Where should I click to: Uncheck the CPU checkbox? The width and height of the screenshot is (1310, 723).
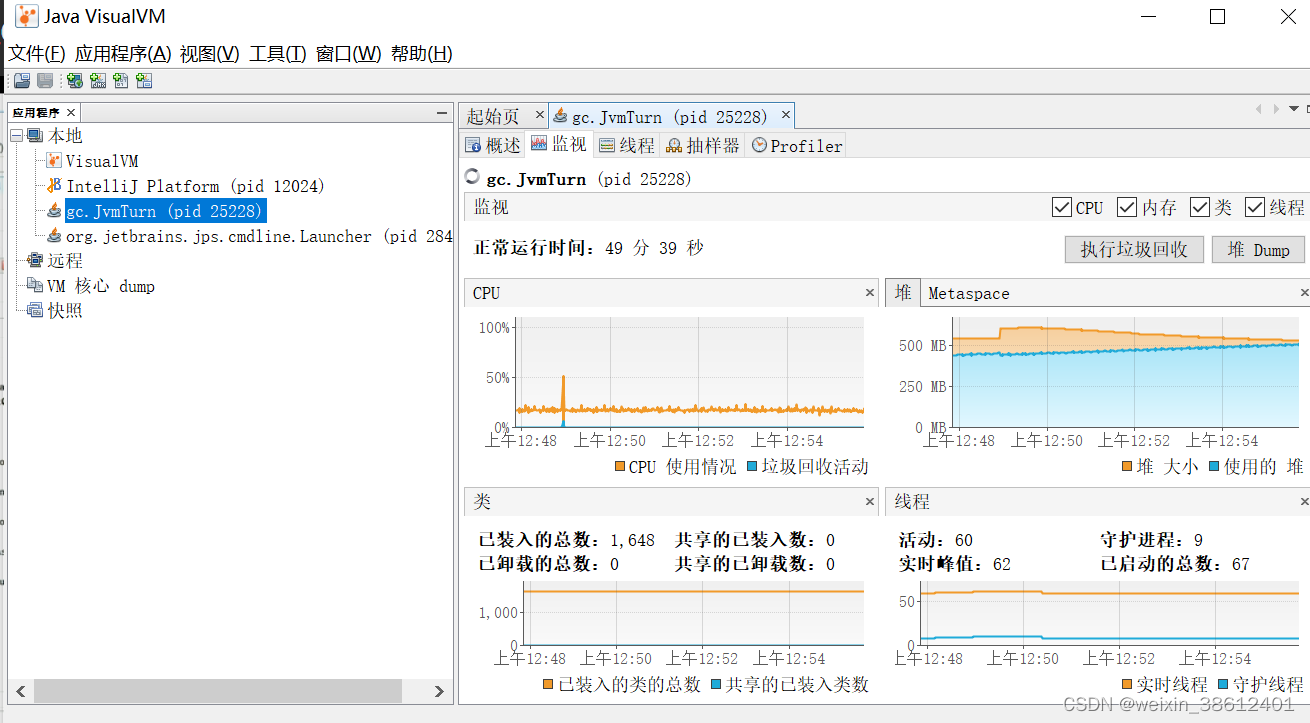[1062, 207]
